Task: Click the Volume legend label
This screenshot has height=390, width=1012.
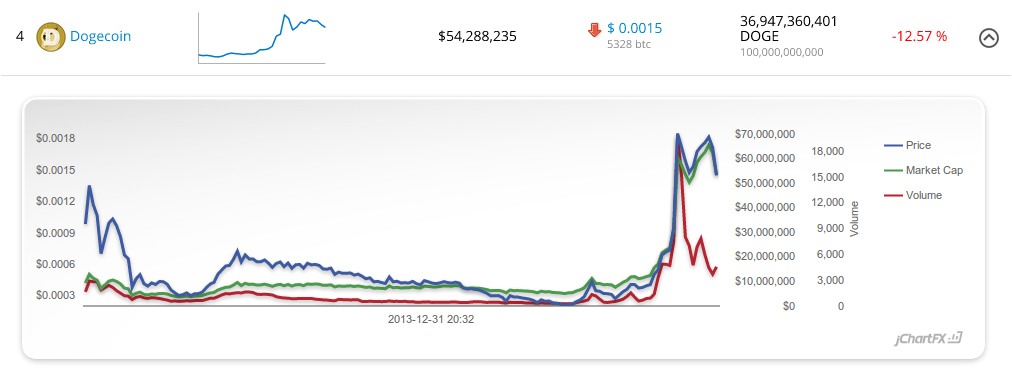Action: click(924, 195)
